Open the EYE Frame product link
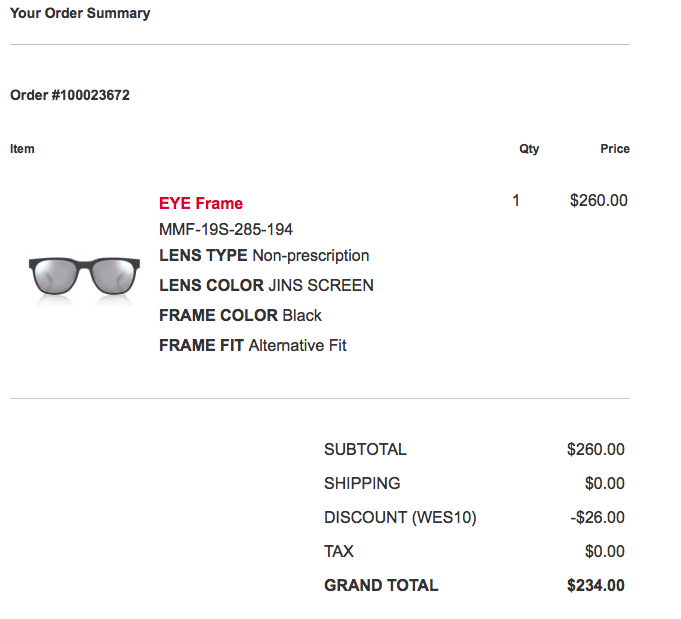Viewport: 681px width, 619px height. click(x=201, y=203)
